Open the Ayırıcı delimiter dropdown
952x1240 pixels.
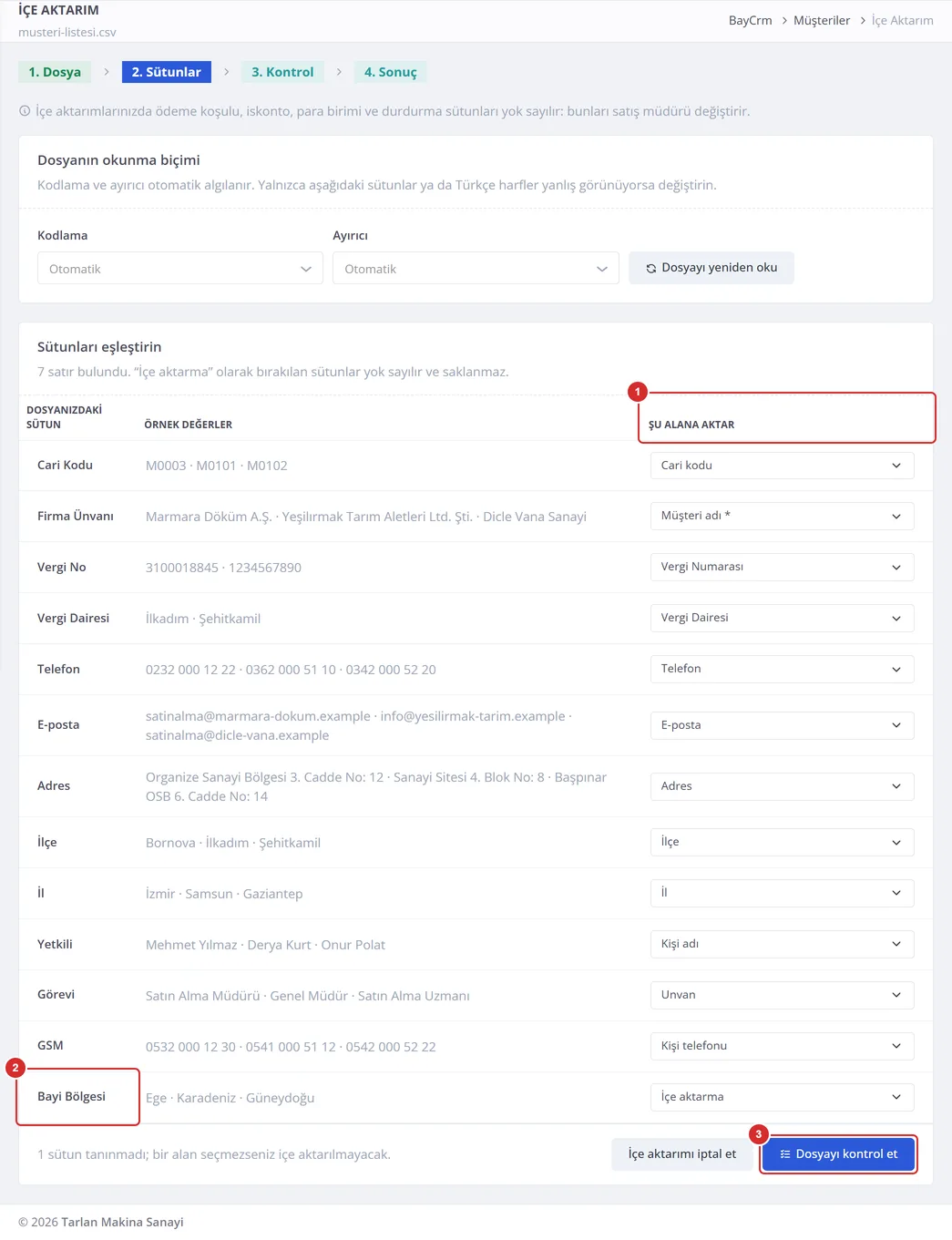[x=476, y=269]
